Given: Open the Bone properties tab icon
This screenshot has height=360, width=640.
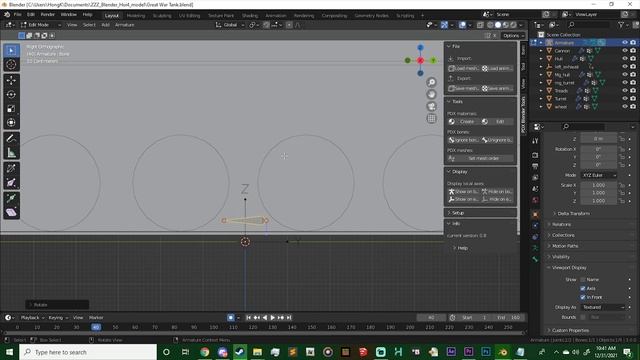Looking at the screenshot, I should [x=535, y=259].
